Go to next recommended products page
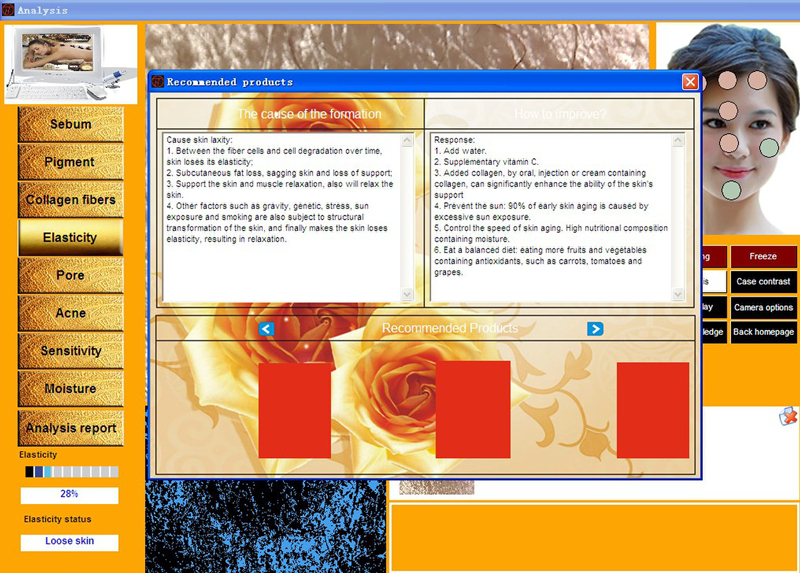 (595, 329)
